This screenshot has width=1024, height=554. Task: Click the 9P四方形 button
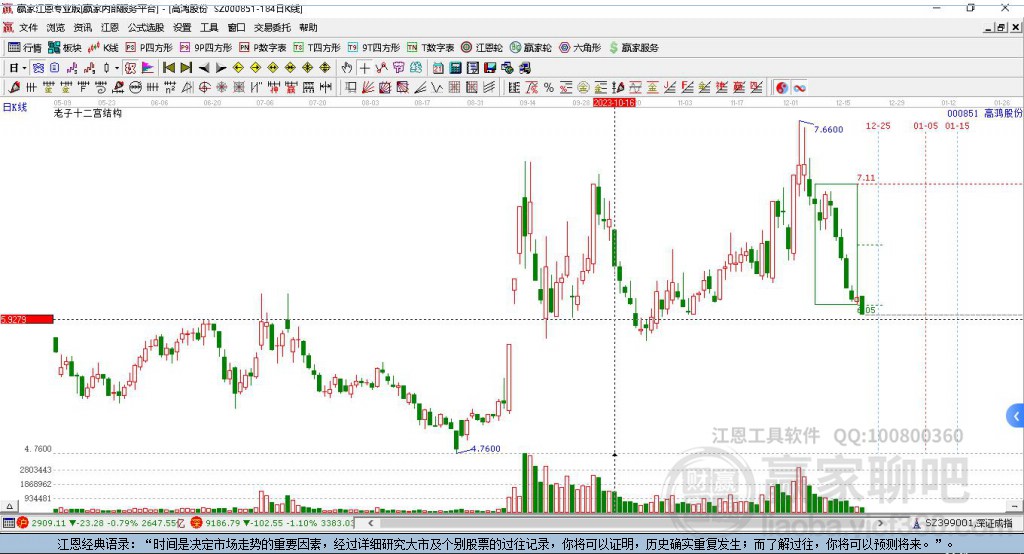(x=206, y=48)
